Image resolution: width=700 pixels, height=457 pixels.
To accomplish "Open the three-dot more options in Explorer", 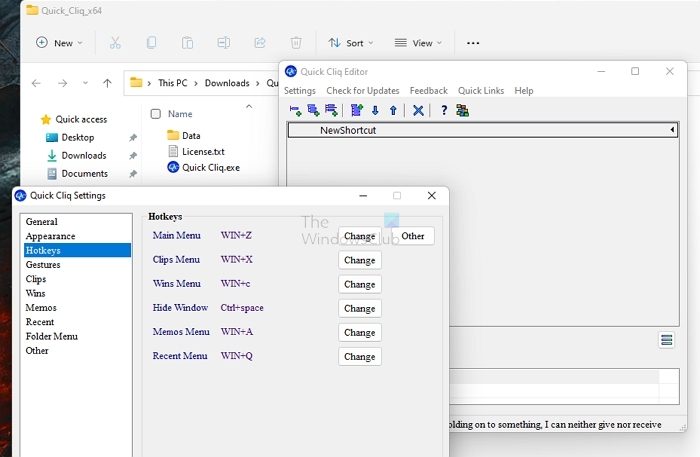I will pos(473,43).
